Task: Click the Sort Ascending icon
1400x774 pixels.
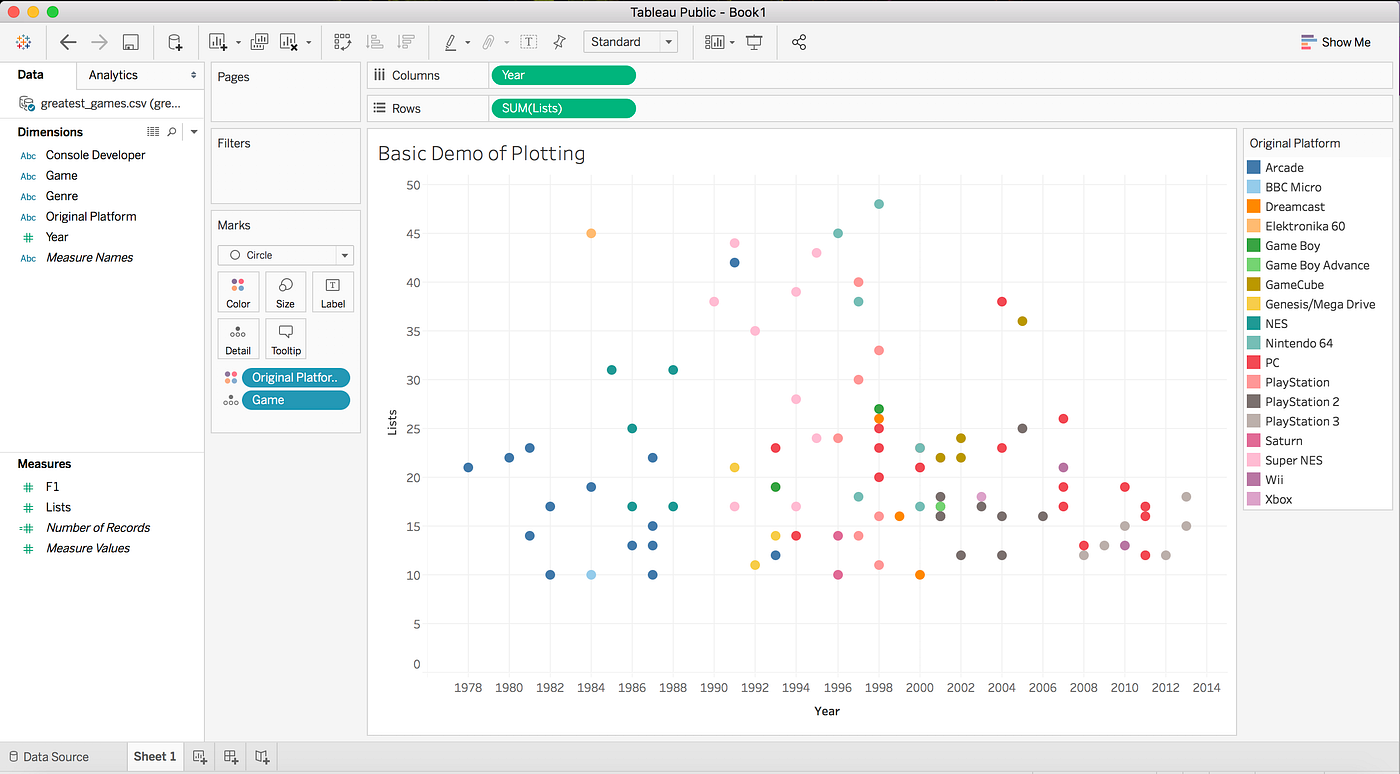Action: 375,42
